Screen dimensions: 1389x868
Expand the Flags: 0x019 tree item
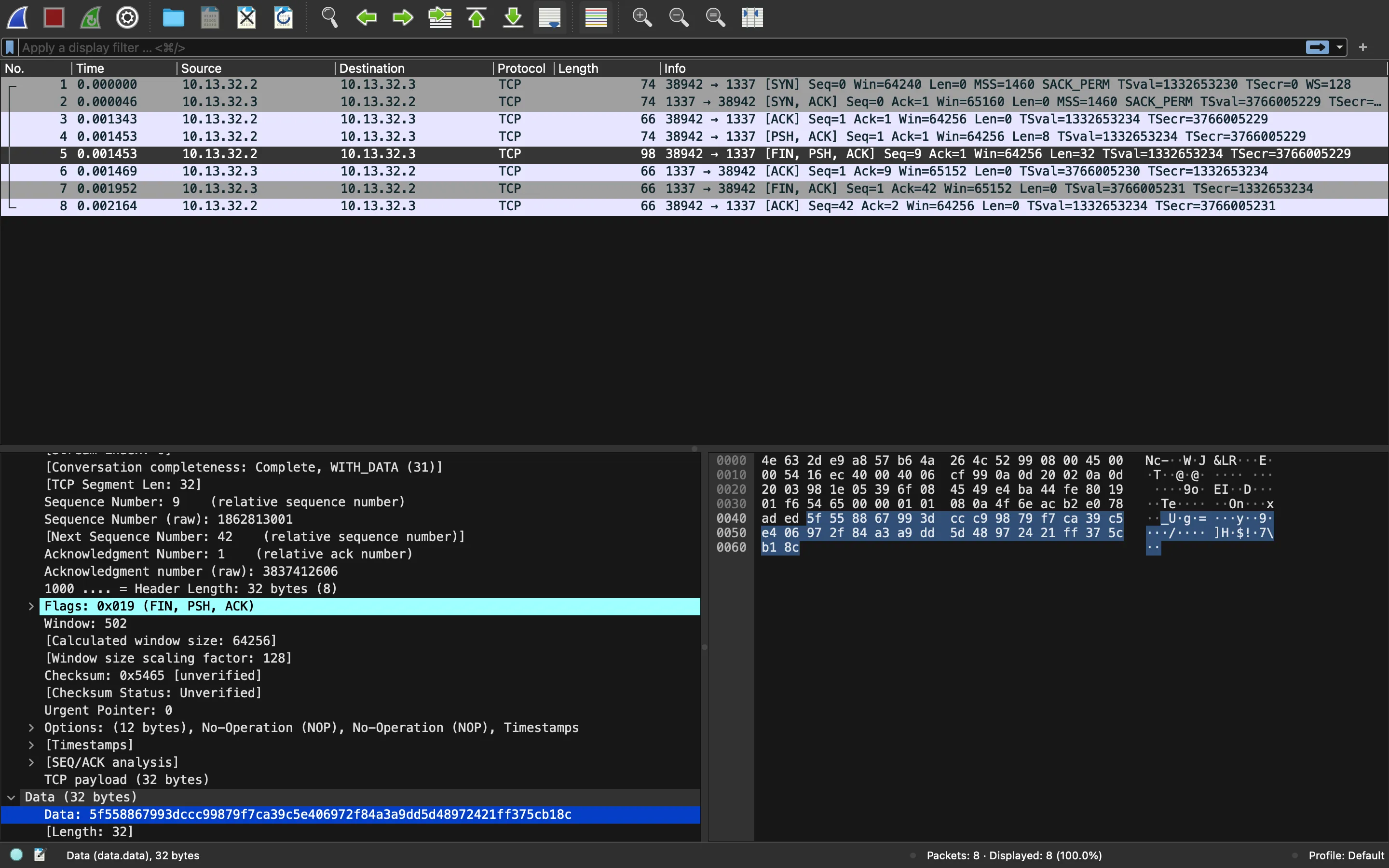click(31, 606)
